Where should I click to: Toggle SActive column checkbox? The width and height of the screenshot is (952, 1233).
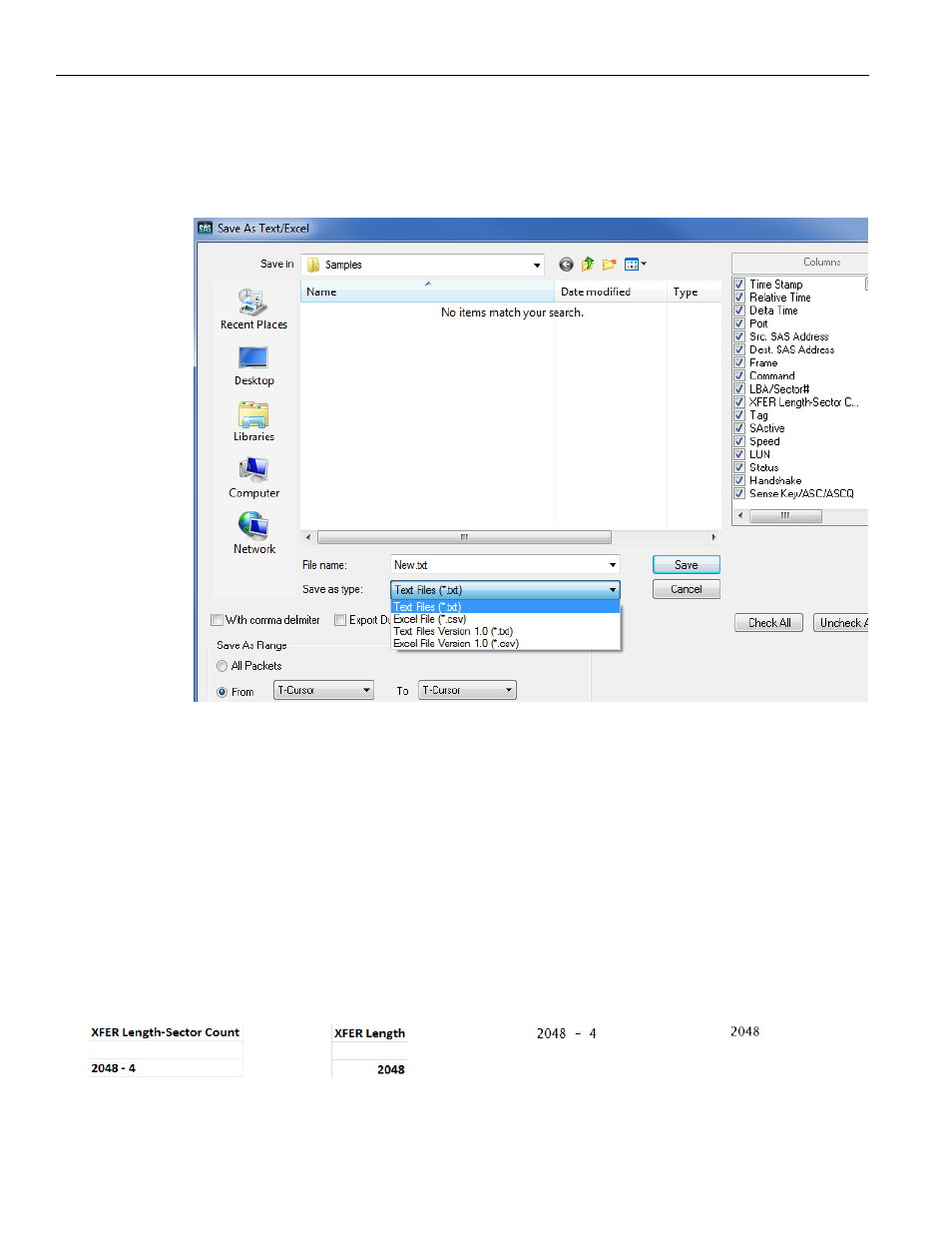739,428
